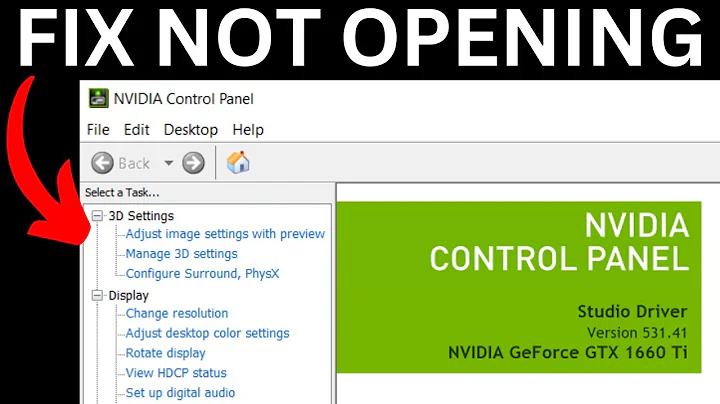Open the Help menu
The image size is (720, 404).
[x=248, y=130]
